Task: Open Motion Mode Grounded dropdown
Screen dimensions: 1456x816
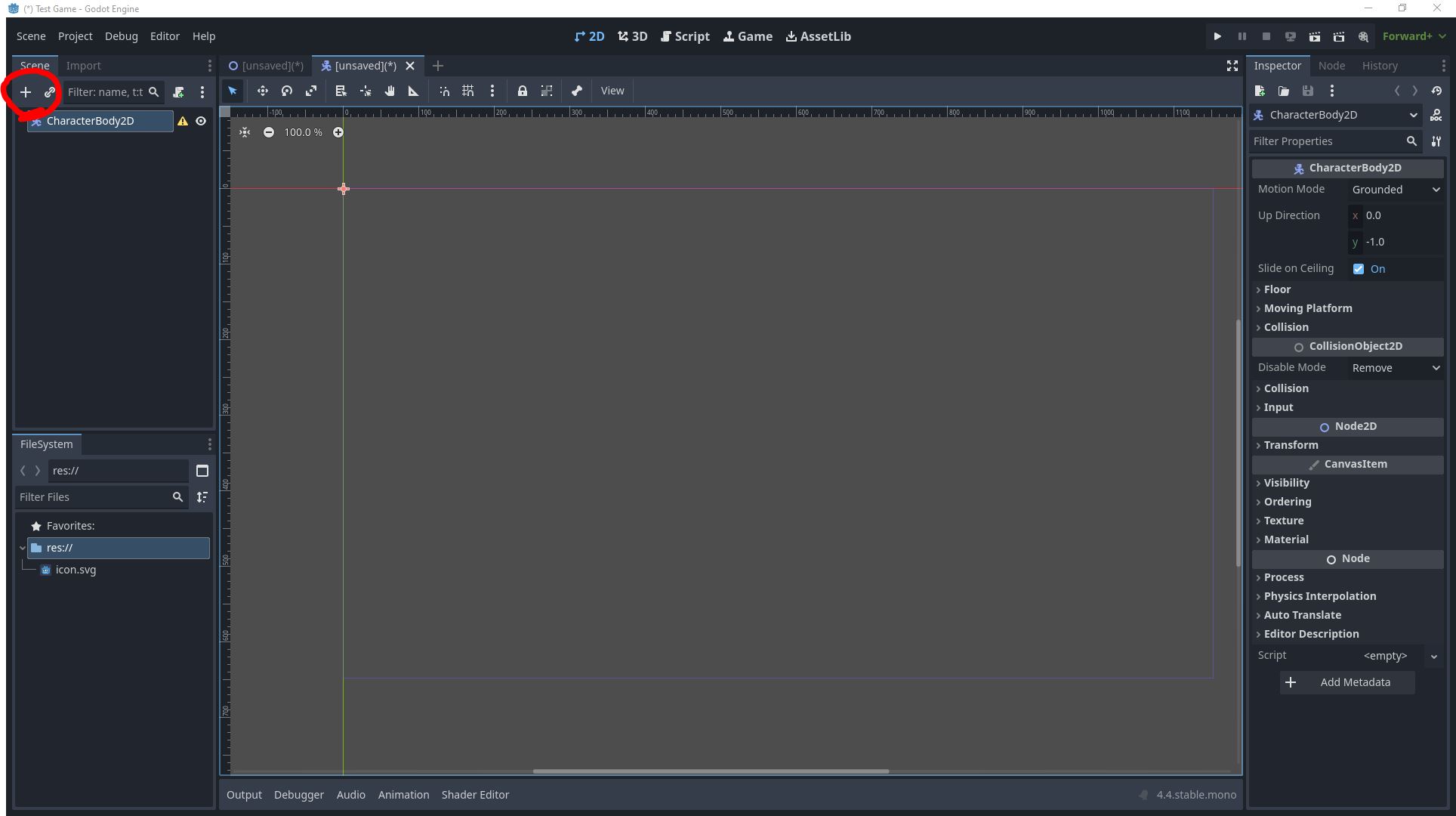Action: coord(1396,190)
